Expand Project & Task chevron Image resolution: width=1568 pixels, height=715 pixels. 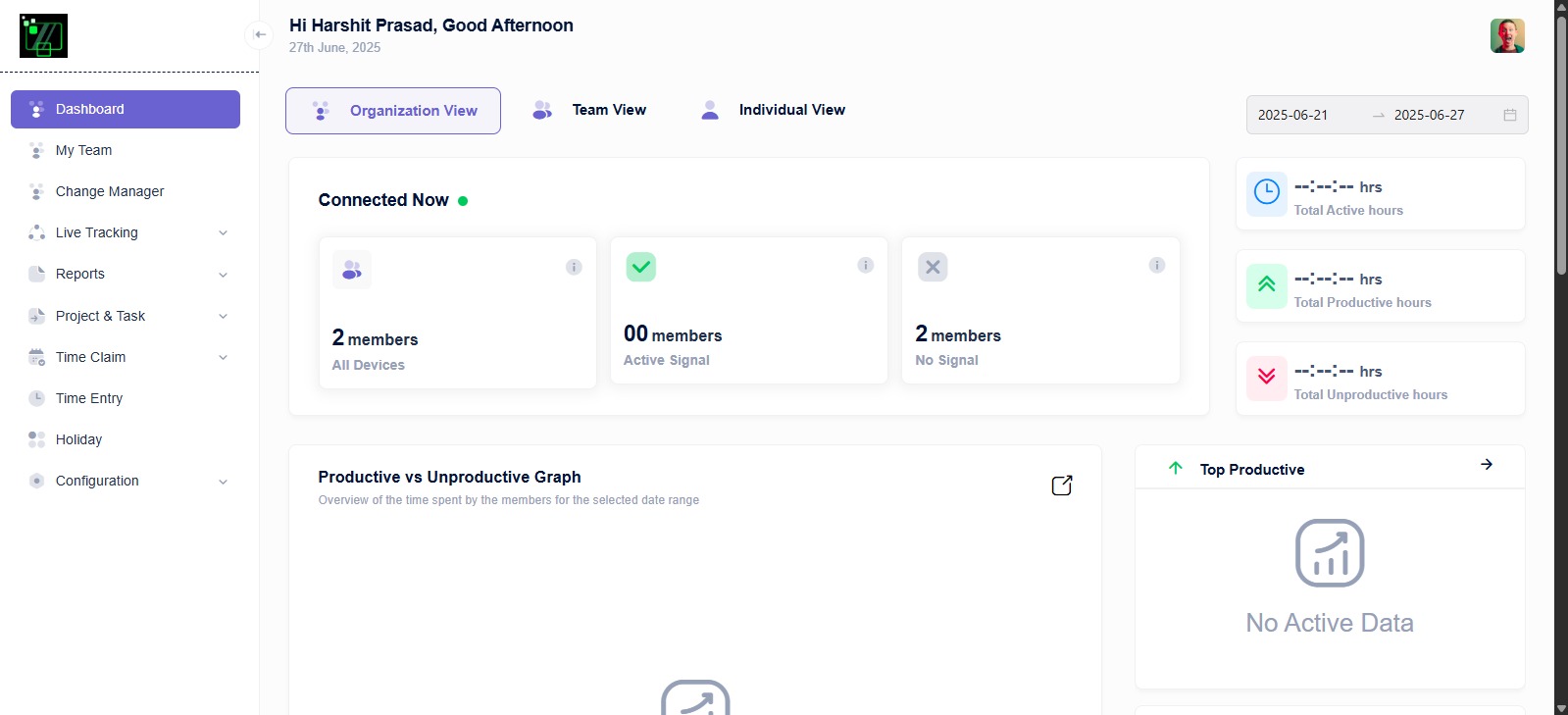(223, 316)
